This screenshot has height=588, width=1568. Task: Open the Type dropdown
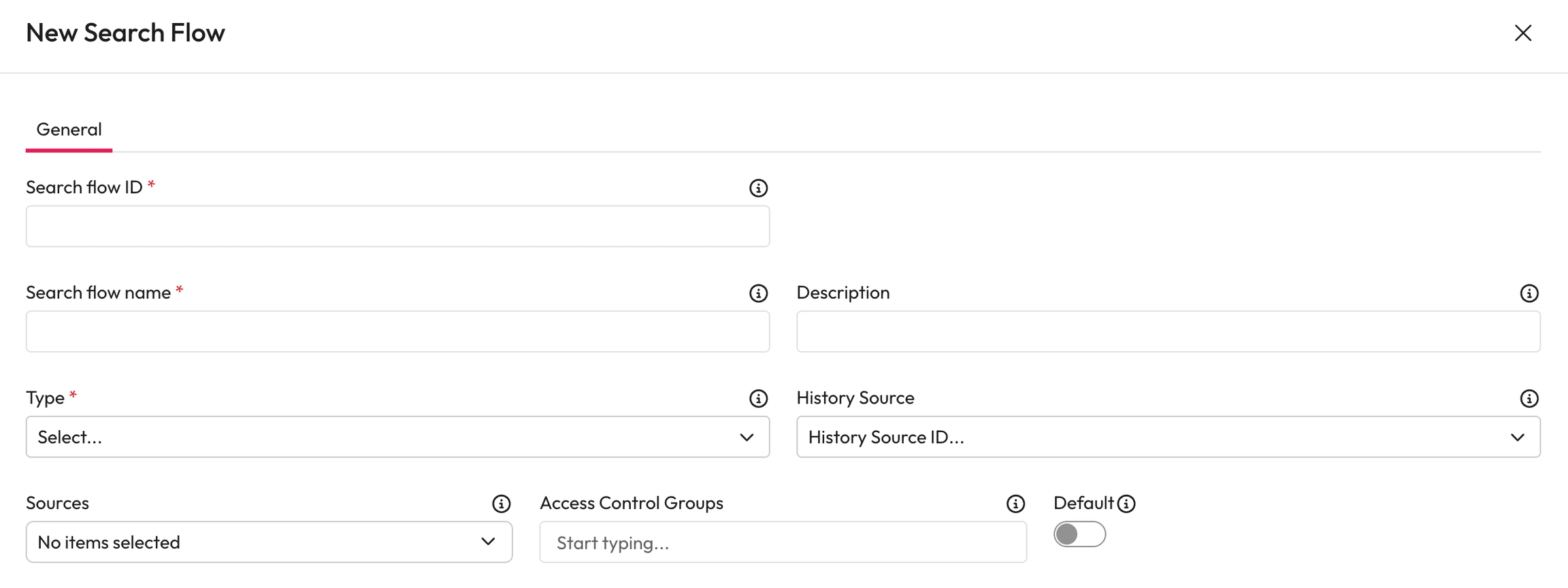tap(397, 437)
